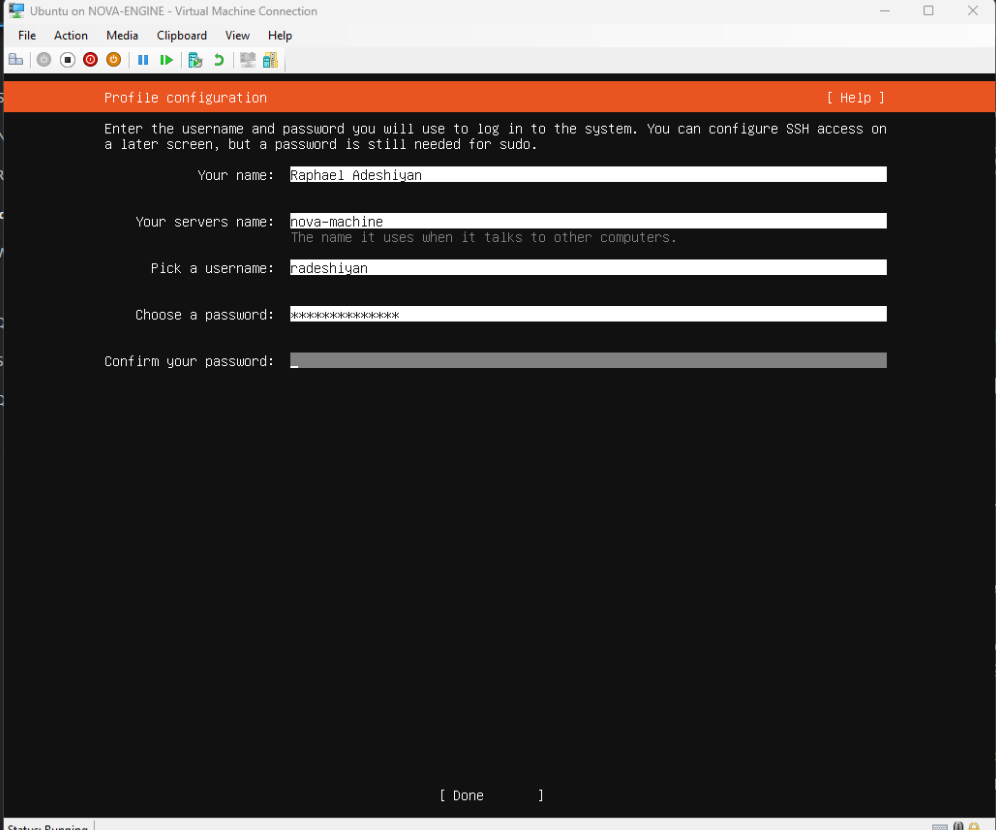
Task: Click the last toolbar icon after Enhanced Session
Action: [270, 60]
